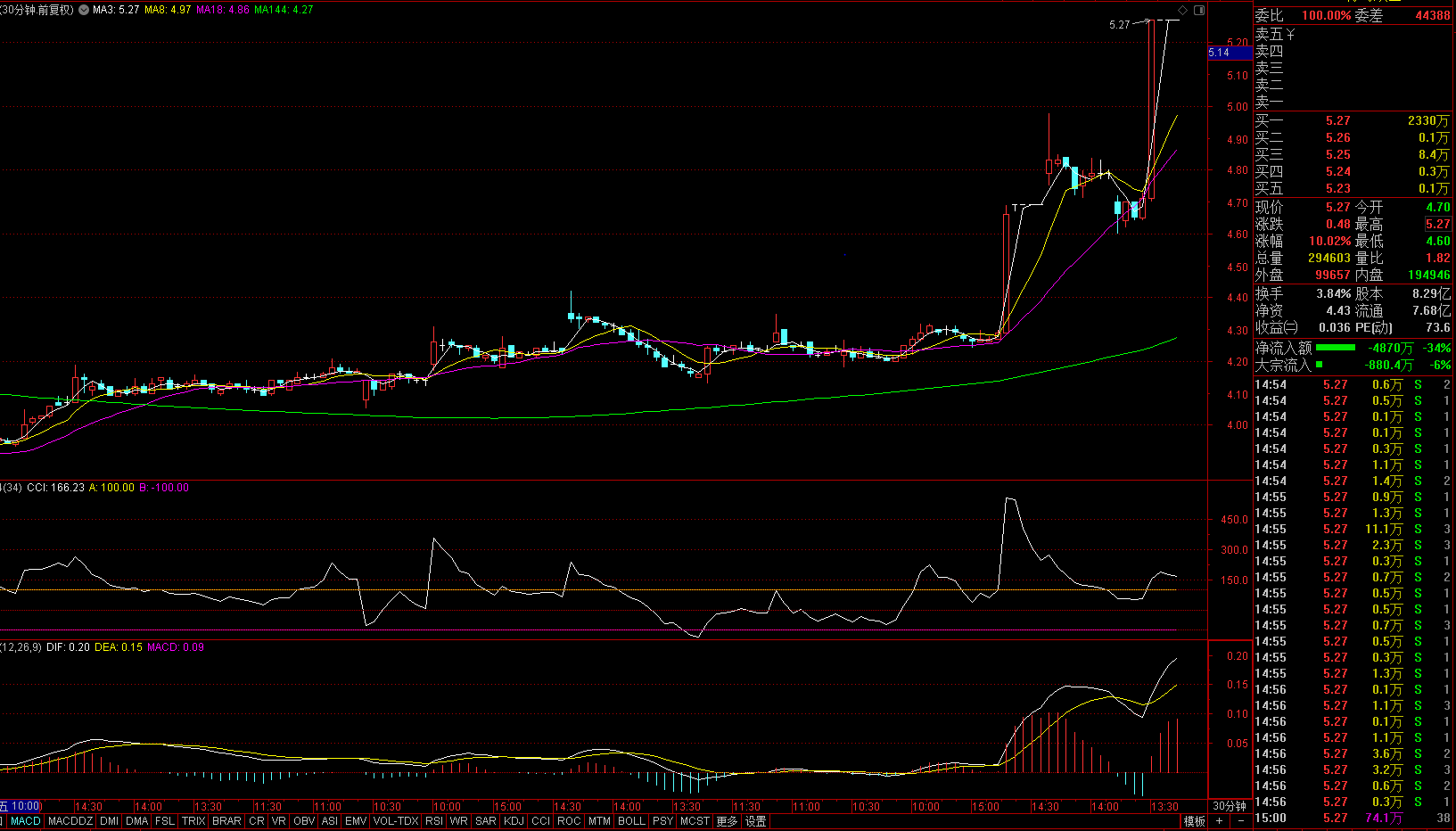Click the 委比 100.00% value
Screen dimensions: 1456x831
click(x=1326, y=15)
